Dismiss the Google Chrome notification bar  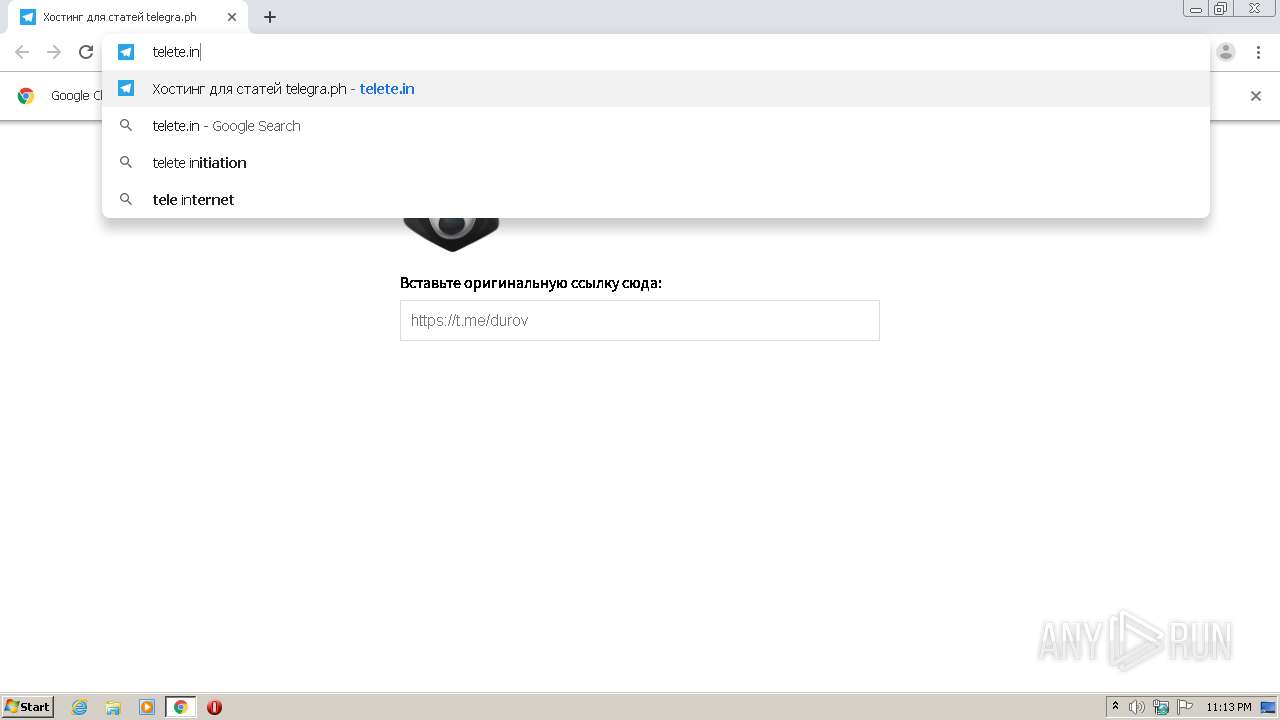pos(1256,96)
